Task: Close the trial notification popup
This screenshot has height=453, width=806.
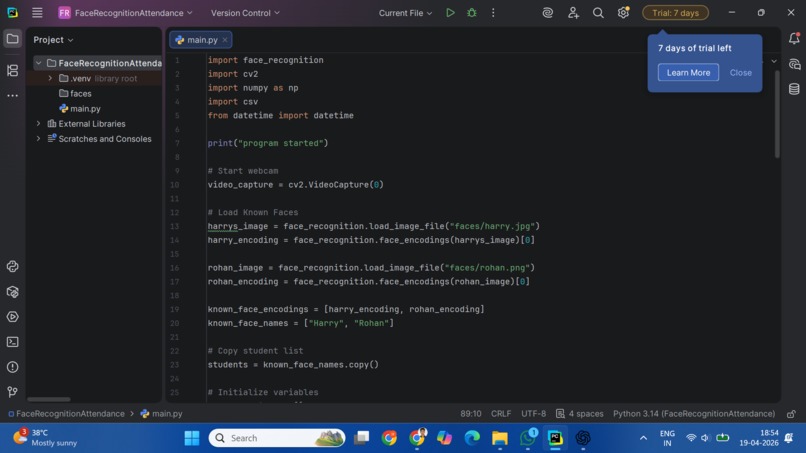Action: coord(740,73)
